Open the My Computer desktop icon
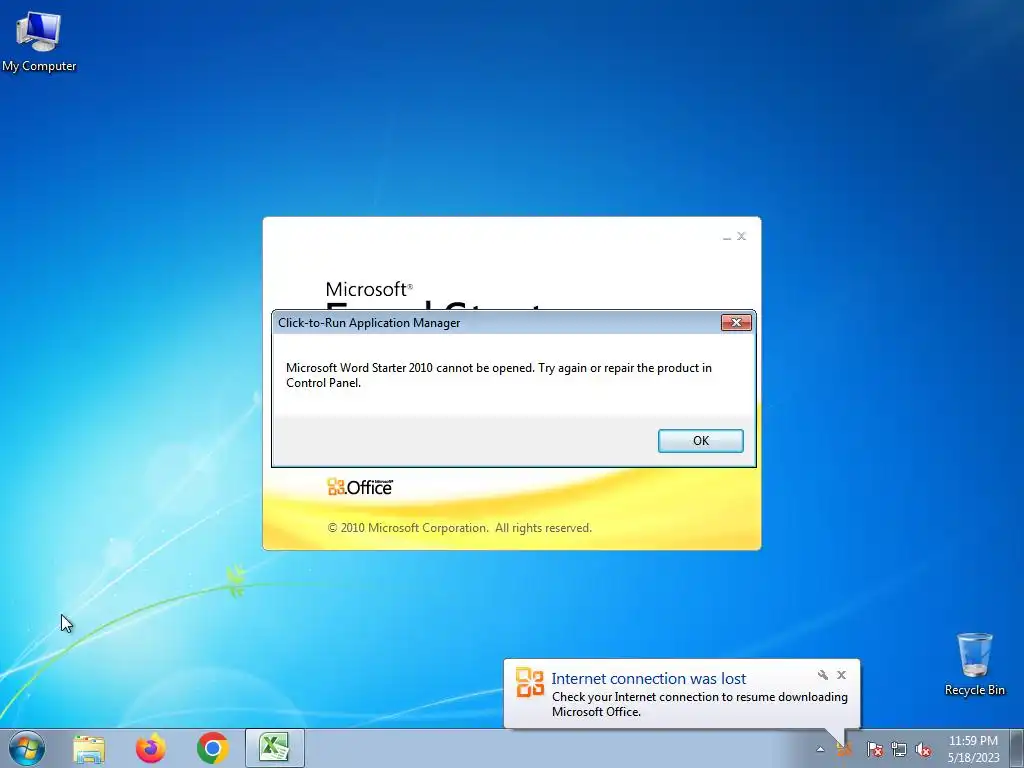This screenshot has height=768, width=1024. tap(39, 41)
